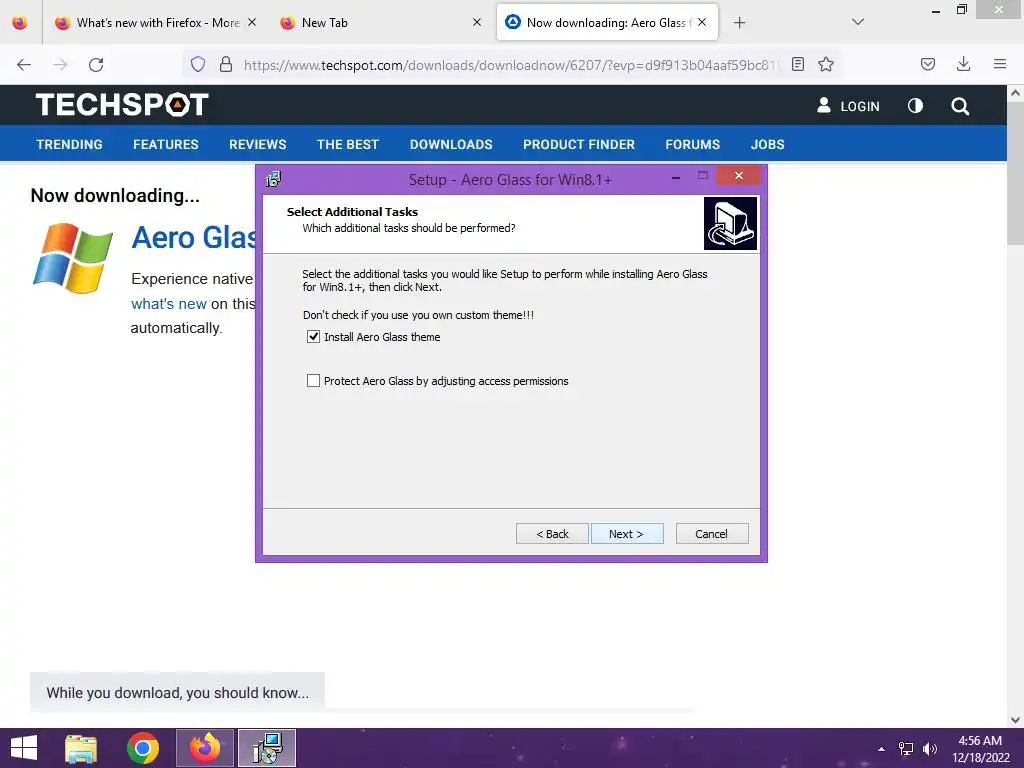Click Setup dialog title bar installer icon
1024x768 pixels.
[273, 179]
